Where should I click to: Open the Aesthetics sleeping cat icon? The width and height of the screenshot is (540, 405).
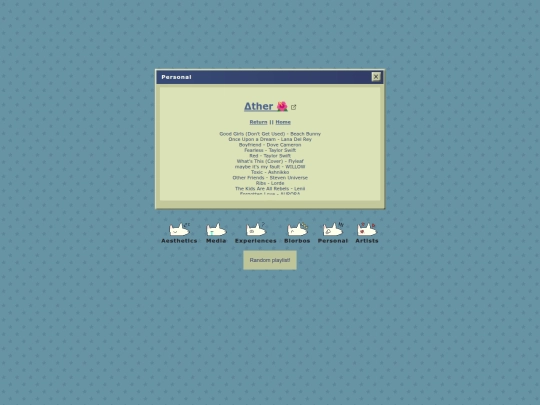[x=179, y=230]
